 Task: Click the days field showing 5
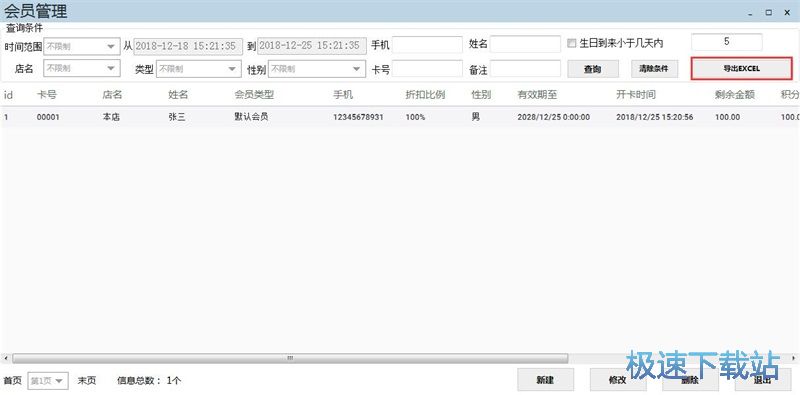click(x=727, y=42)
